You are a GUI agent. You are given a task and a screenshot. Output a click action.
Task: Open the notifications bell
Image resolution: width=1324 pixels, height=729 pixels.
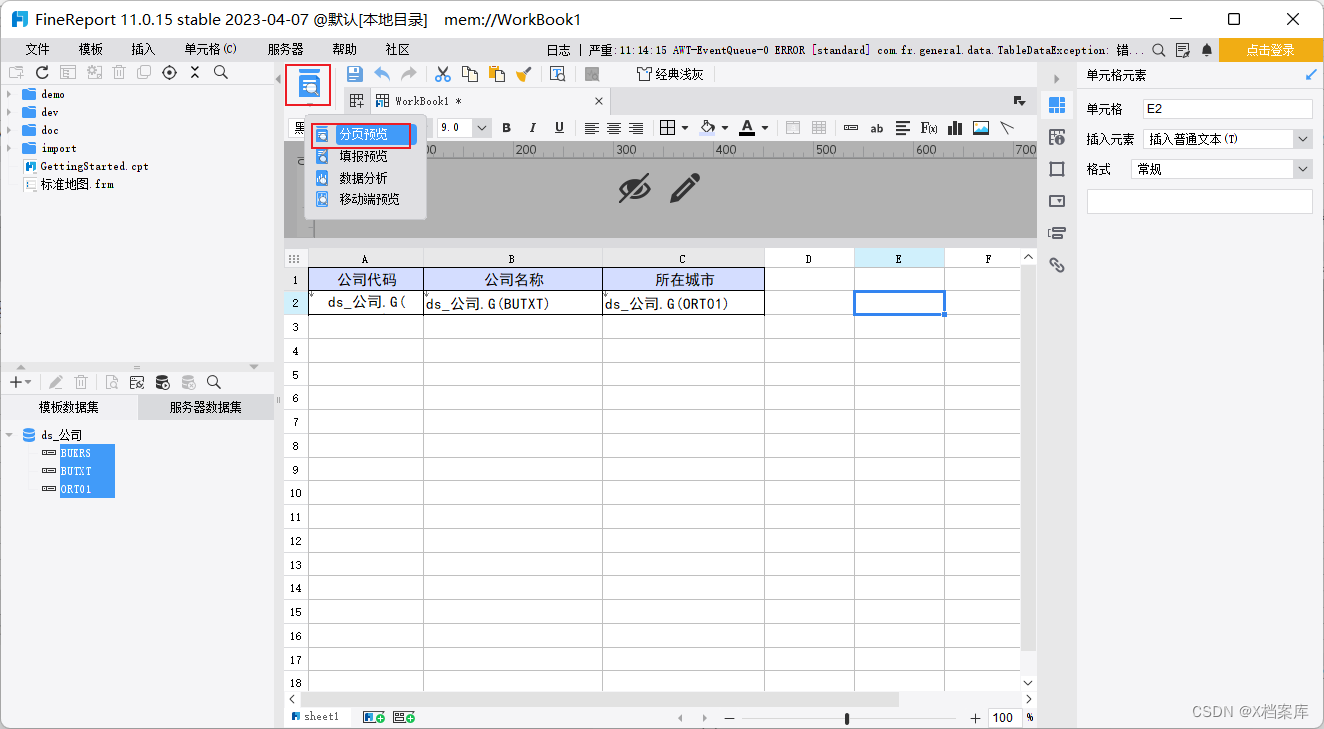tap(1207, 49)
